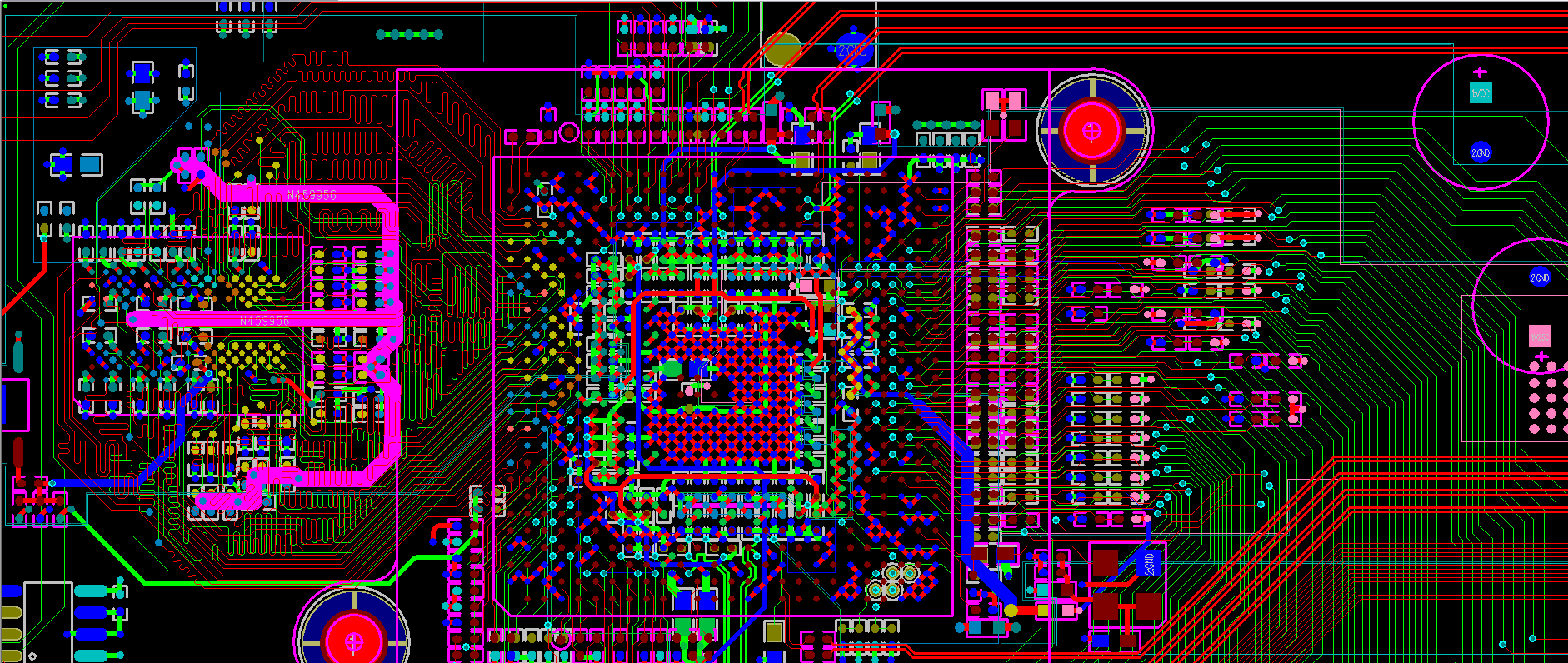Select the upper N459956 net label
Image resolution: width=1568 pixels, height=663 pixels.
pyautogui.click(x=312, y=195)
